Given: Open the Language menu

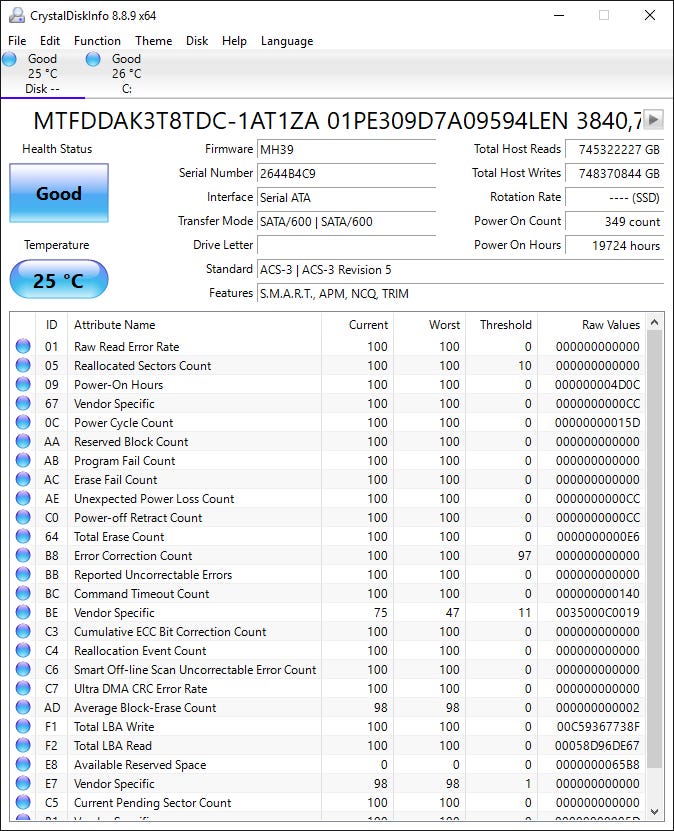Looking at the screenshot, I should (x=287, y=41).
